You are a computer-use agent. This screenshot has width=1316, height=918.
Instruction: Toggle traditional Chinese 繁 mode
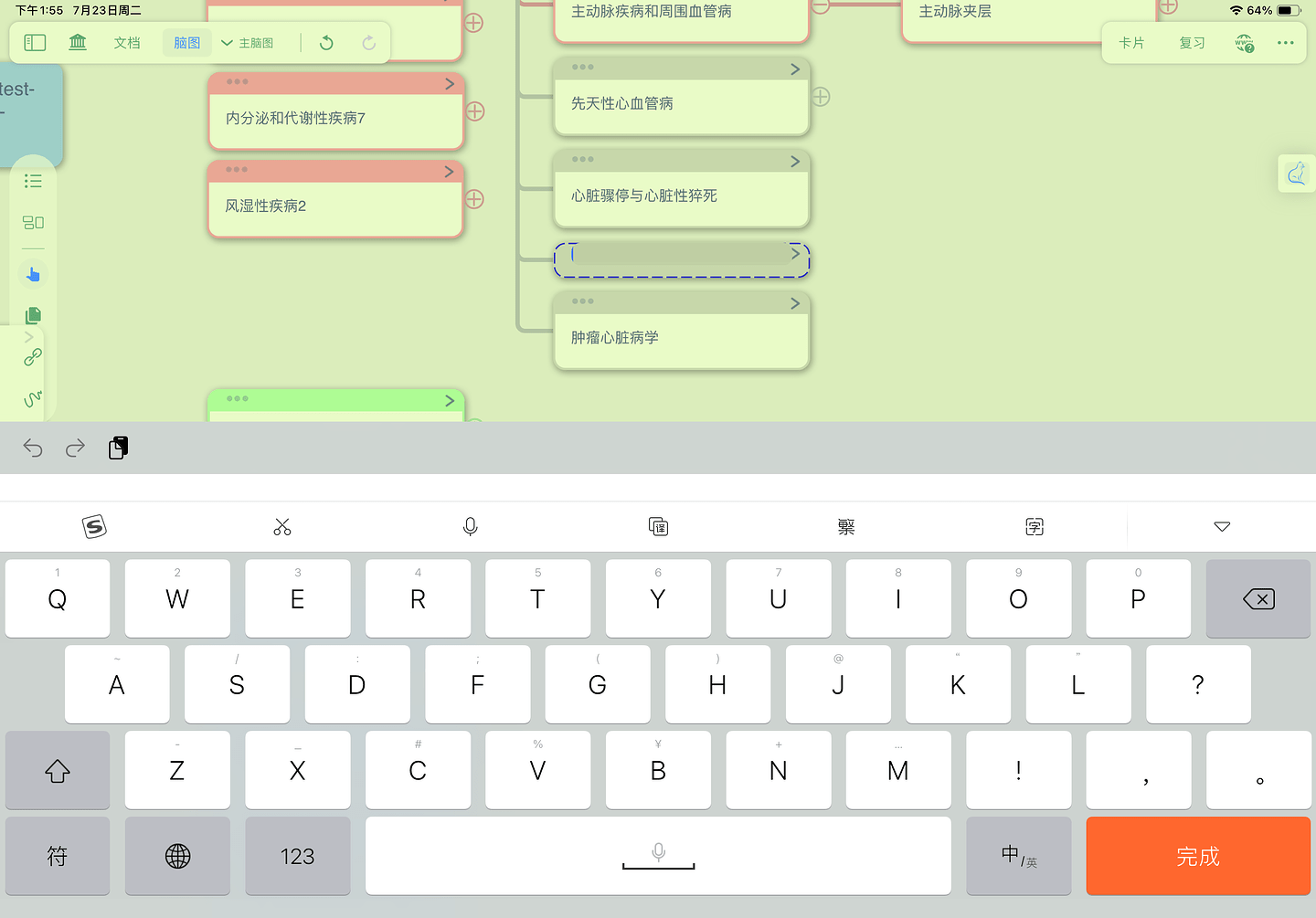pyautogui.click(x=846, y=527)
